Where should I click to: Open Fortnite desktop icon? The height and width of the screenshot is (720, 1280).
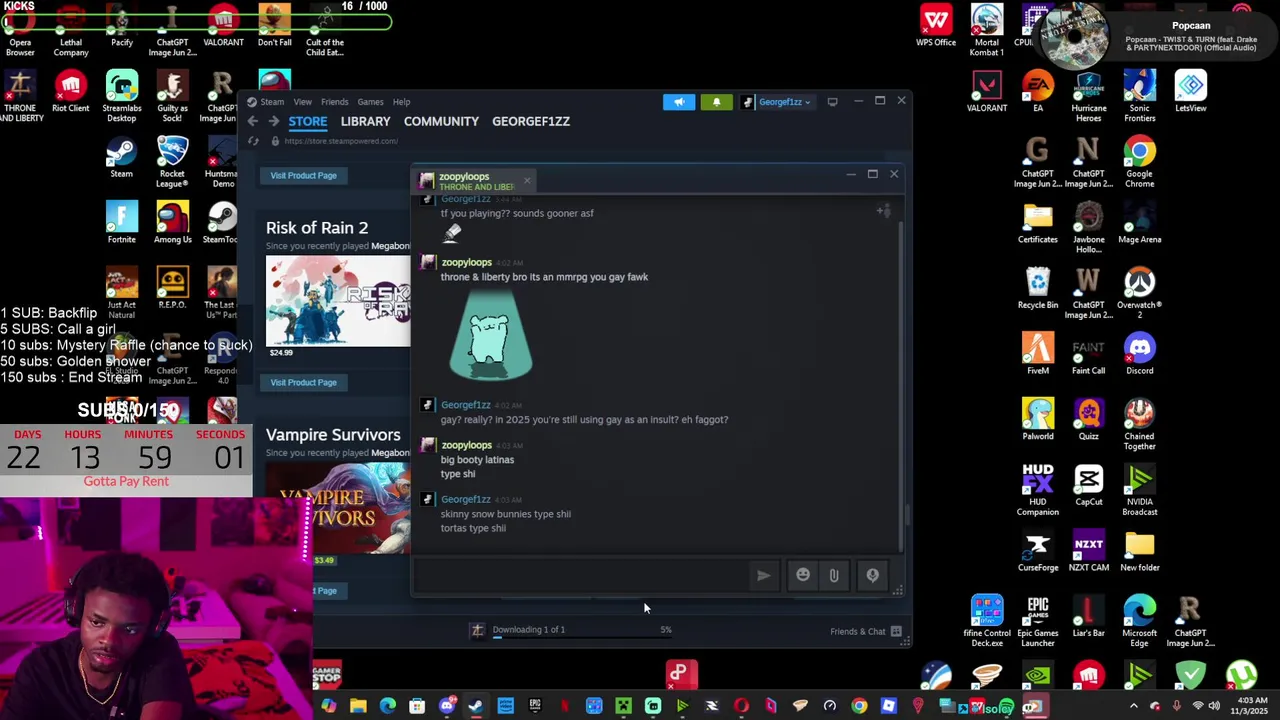coord(121,222)
